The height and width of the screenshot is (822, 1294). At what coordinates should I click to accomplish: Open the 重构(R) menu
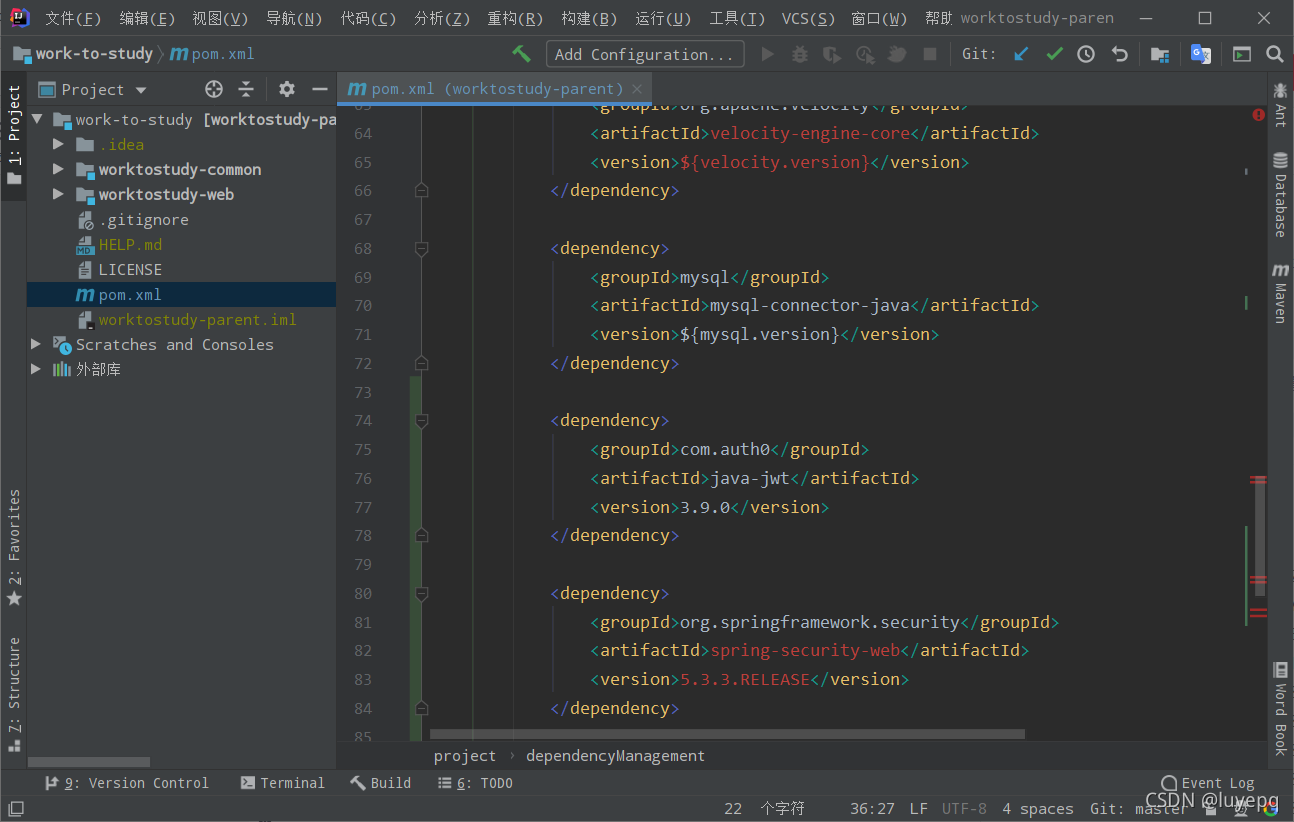coord(515,18)
